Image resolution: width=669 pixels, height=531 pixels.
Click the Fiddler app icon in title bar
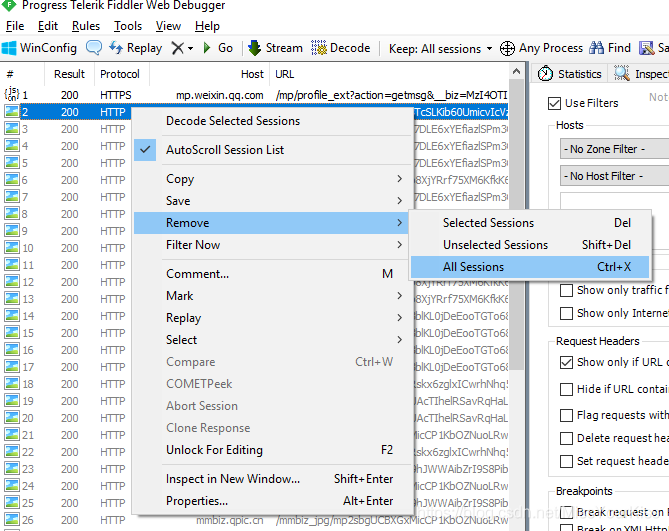pyautogui.click(x=9, y=6)
